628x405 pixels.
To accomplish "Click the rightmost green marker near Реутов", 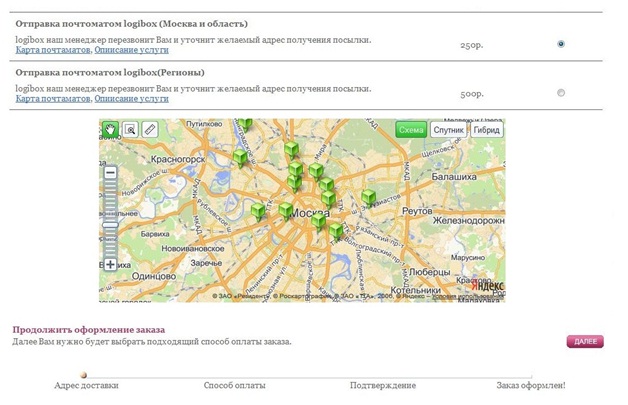I will (x=368, y=197).
